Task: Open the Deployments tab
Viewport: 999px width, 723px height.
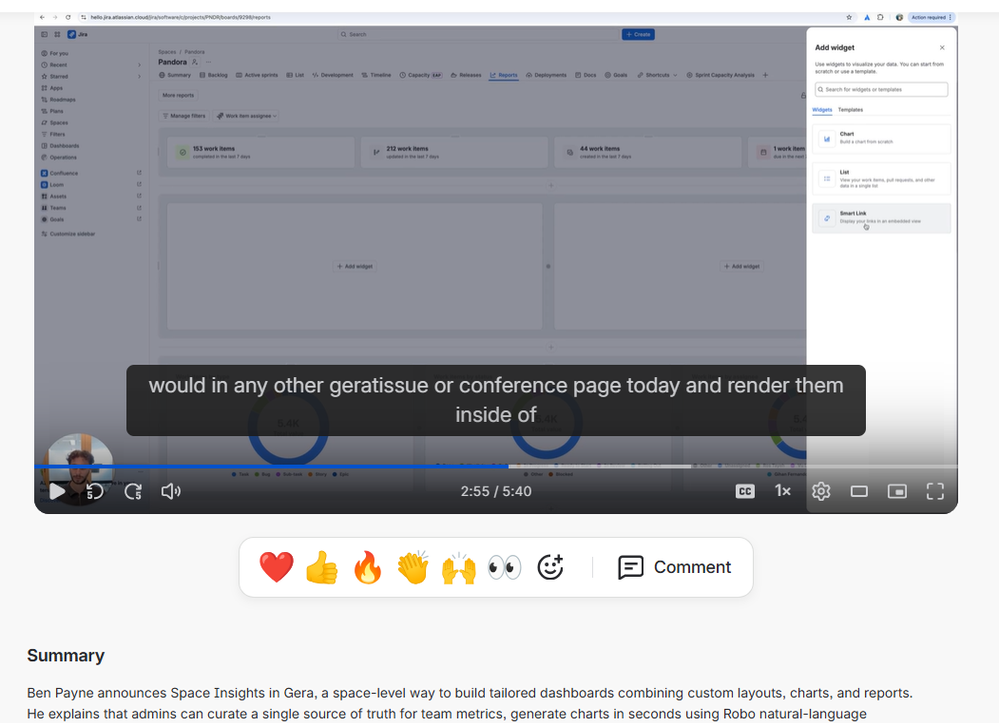Action: pyautogui.click(x=546, y=75)
